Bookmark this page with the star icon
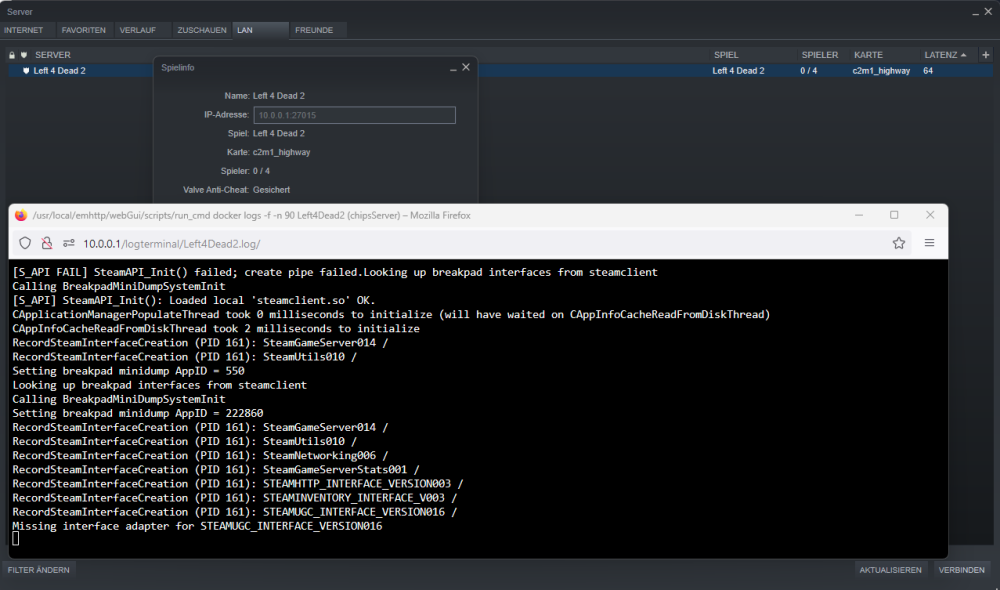1000x590 pixels. point(899,243)
